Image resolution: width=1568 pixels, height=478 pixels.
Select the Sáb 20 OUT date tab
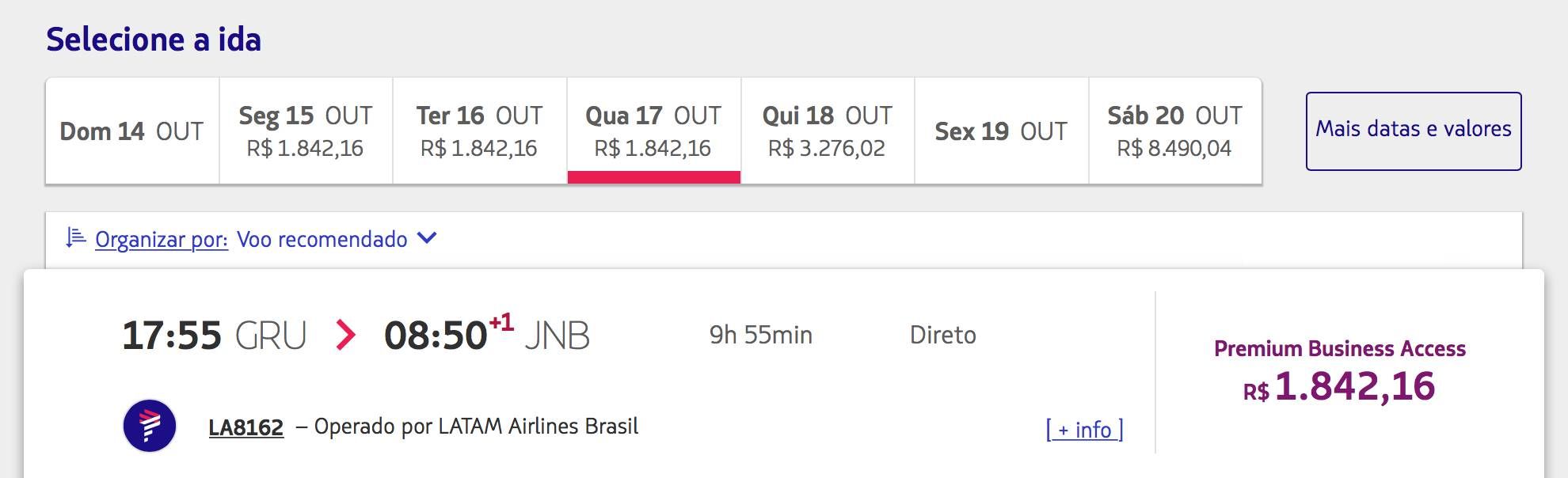click(1175, 131)
